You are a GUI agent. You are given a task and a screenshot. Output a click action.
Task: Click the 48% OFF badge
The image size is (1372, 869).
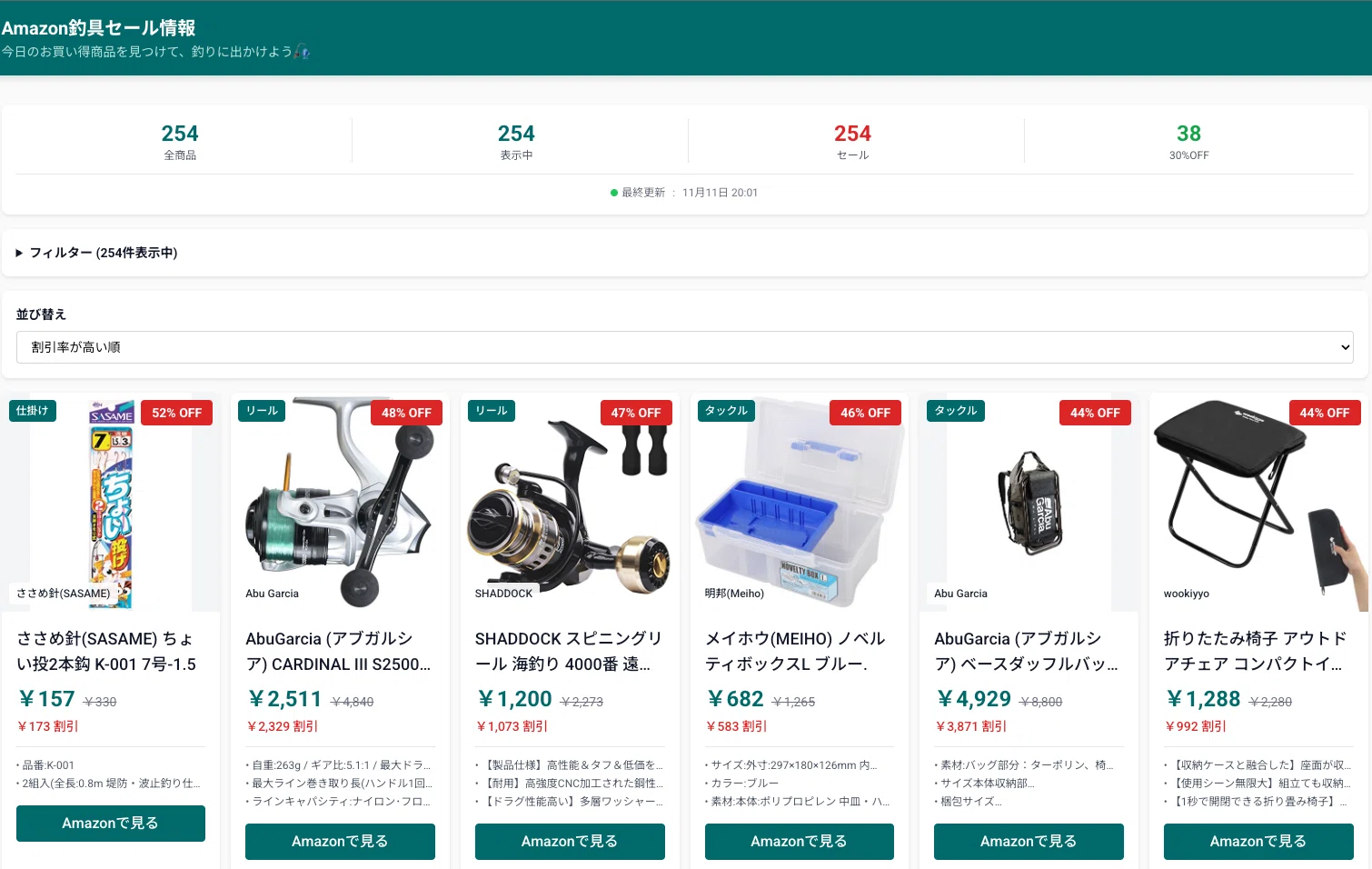tap(406, 413)
